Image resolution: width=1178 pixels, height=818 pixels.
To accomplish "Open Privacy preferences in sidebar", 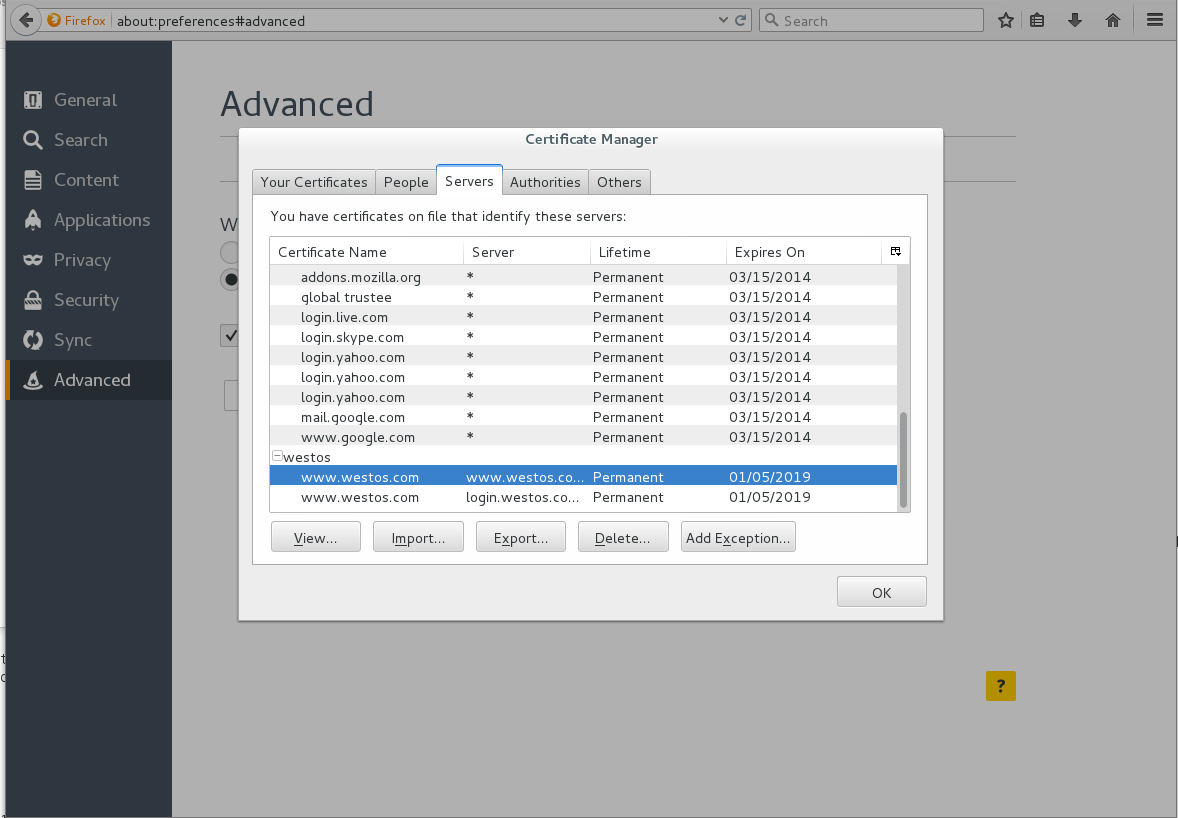I will tap(89, 260).
